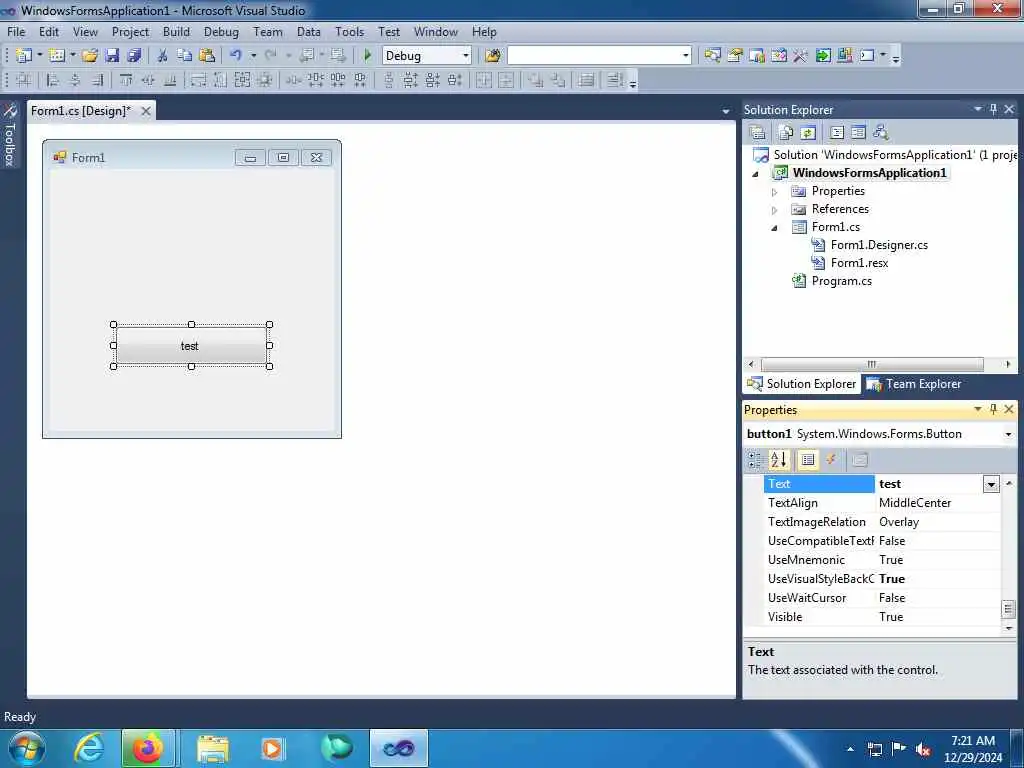This screenshot has width=1024, height=768.
Task: Toggle Alphabetical sort in Properties panel
Action: click(778, 460)
